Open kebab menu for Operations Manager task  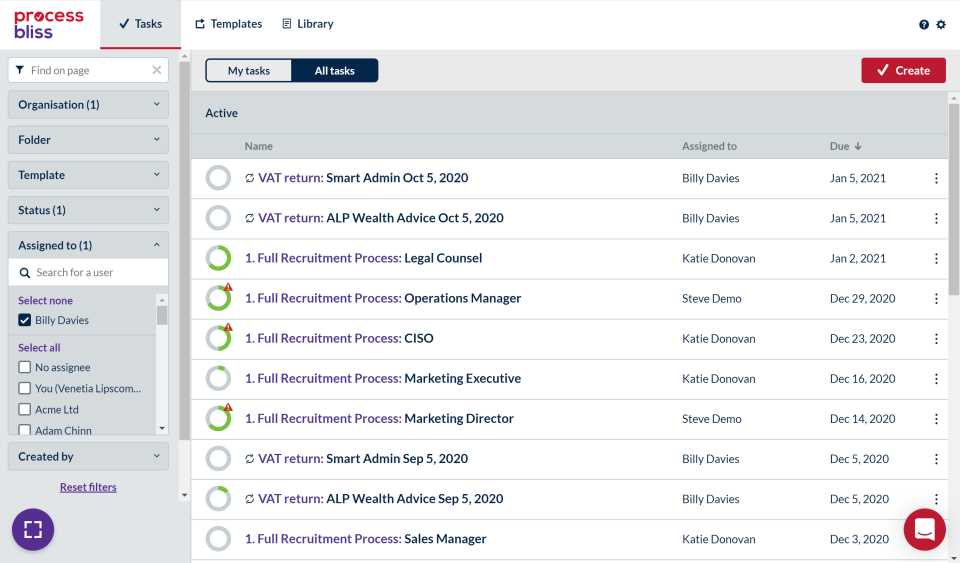point(936,299)
